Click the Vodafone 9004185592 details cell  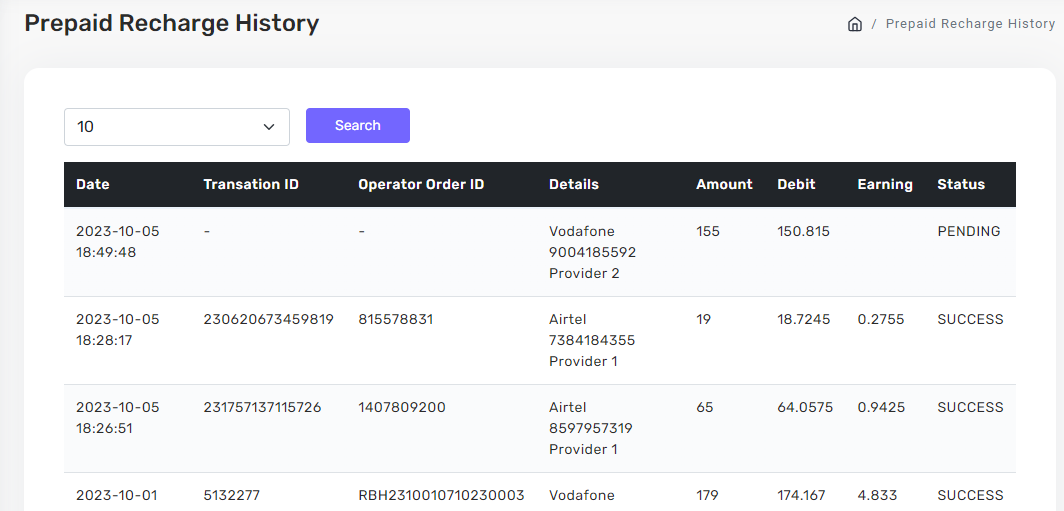pyautogui.click(x=592, y=252)
